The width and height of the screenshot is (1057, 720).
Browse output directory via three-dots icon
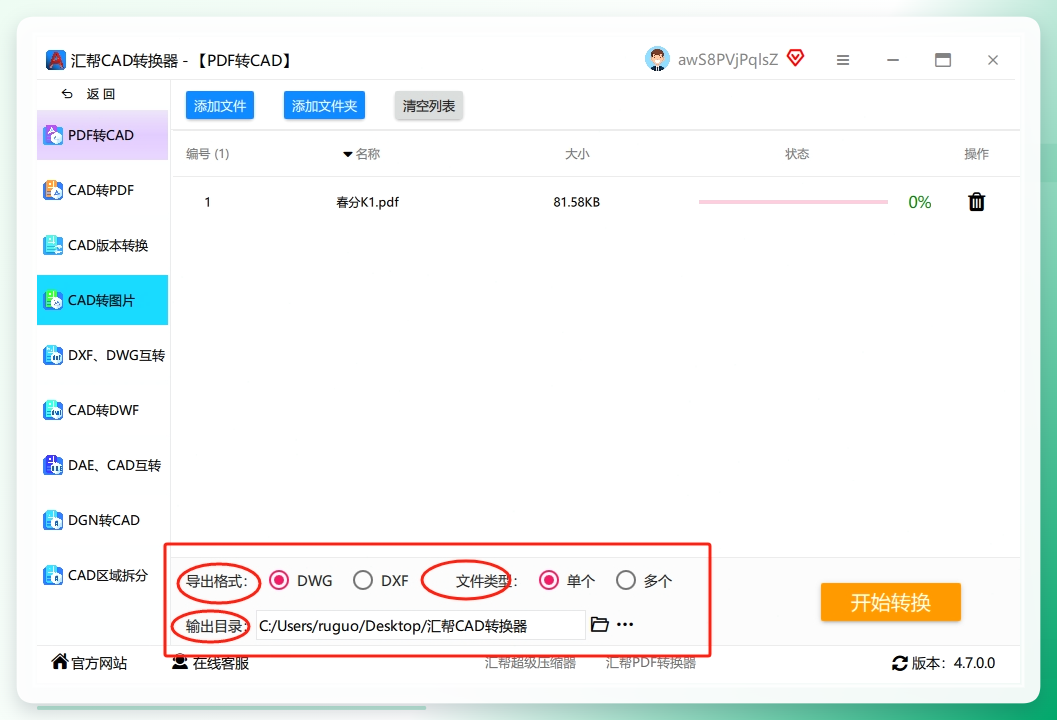(x=625, y=624)
